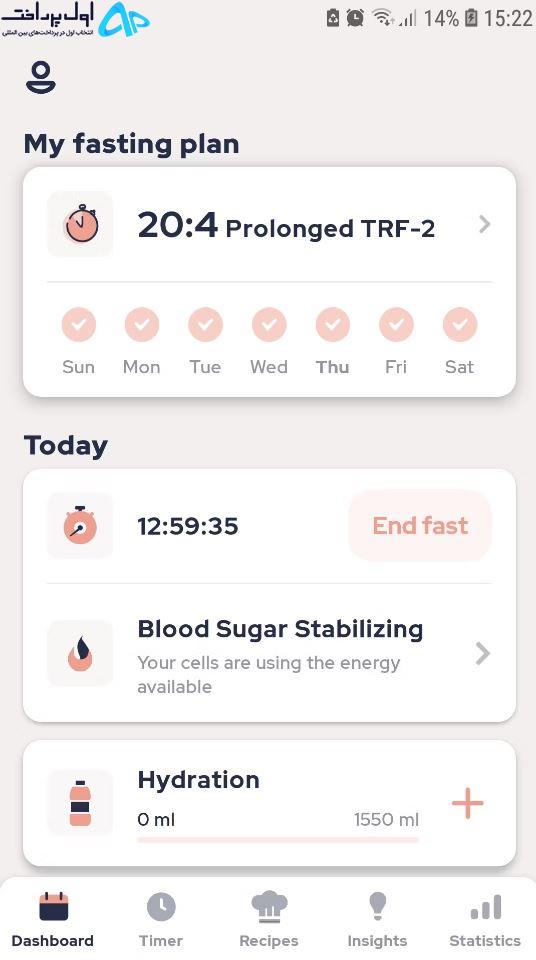
Task: Tap the stopwatch icon beside 20:4 plan
Action: pyautogui.click(x=80, y=224)
